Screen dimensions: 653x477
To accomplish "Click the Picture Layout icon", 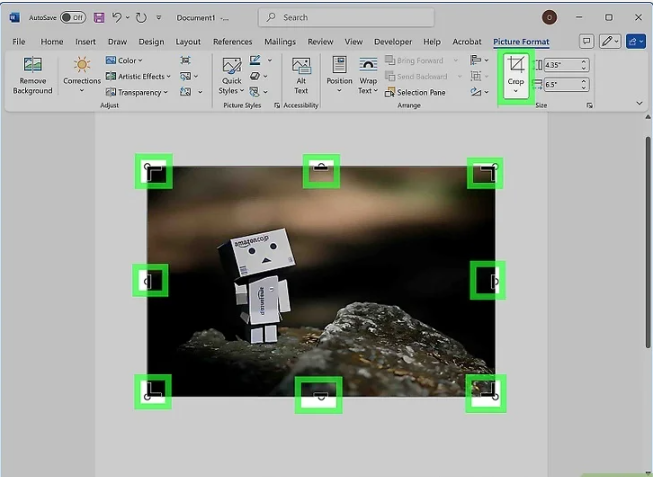I will click(x=254, y=92).
